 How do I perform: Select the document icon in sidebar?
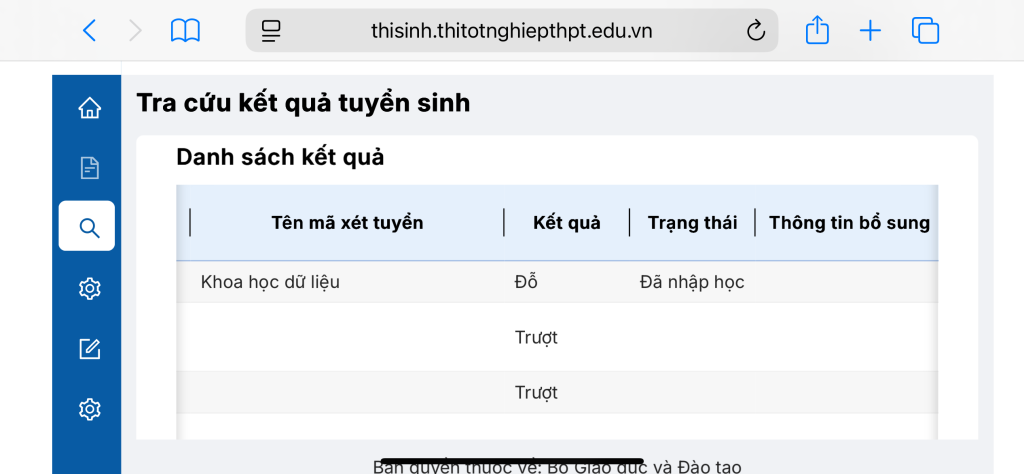(x=89, y=168)
